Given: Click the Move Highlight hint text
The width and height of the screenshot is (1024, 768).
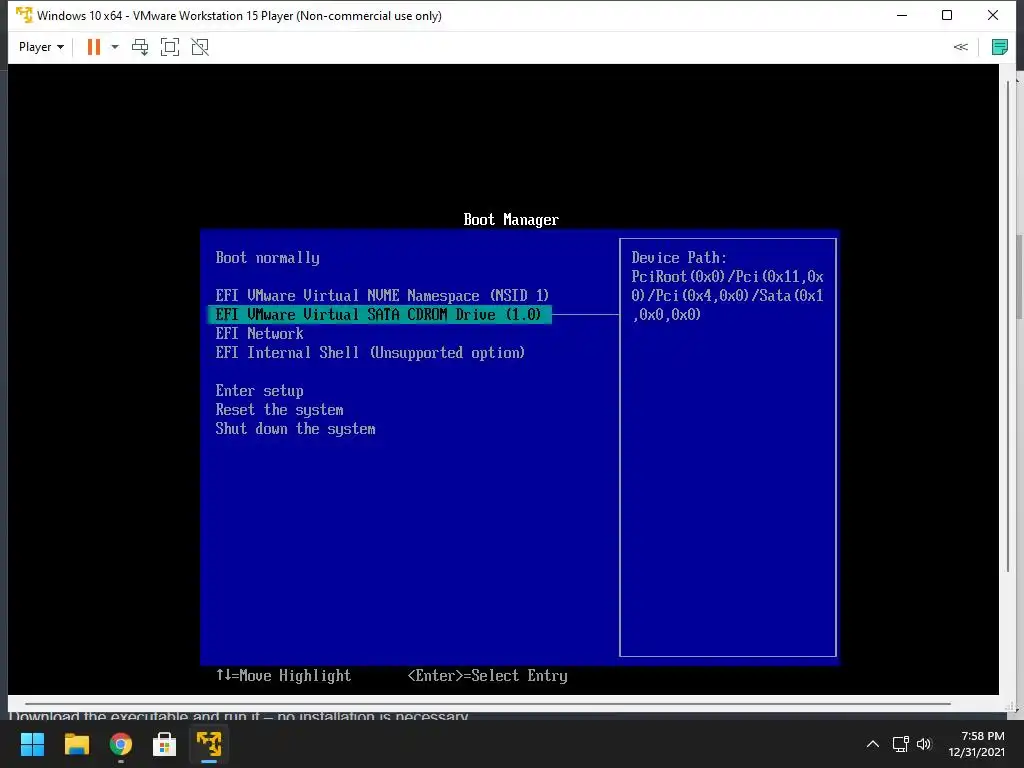Looking at the screenshot, I should pos(283,676).
